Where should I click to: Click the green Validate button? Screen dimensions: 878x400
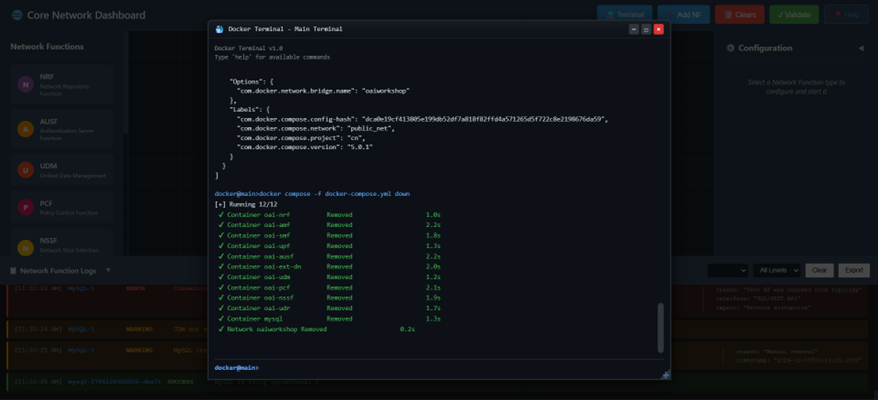pyautogui.click(x=793, y=15)
